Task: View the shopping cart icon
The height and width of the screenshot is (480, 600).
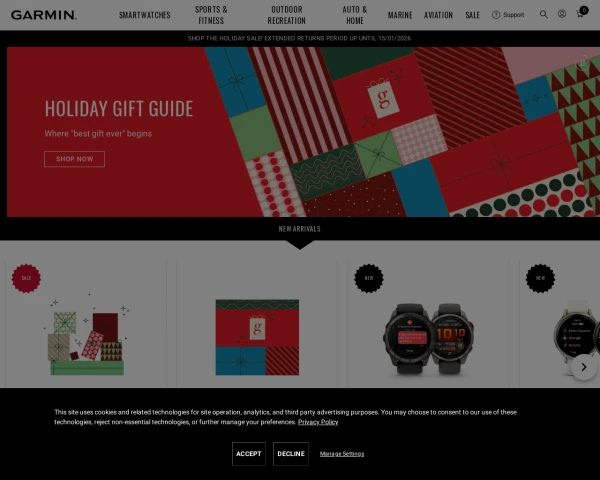Action: (x=581, y=13)
